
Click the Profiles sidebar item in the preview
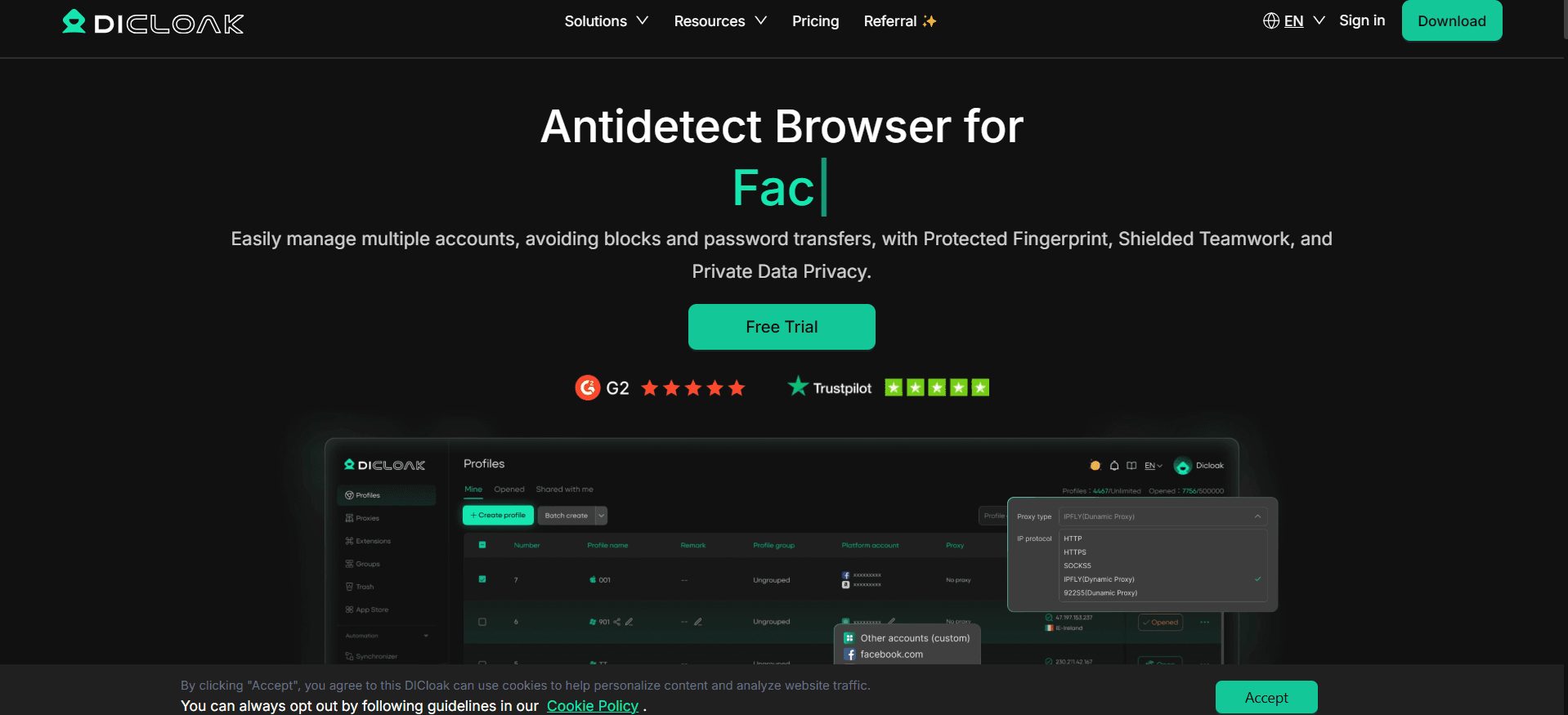pyautogui.click(x=386, y=495)
